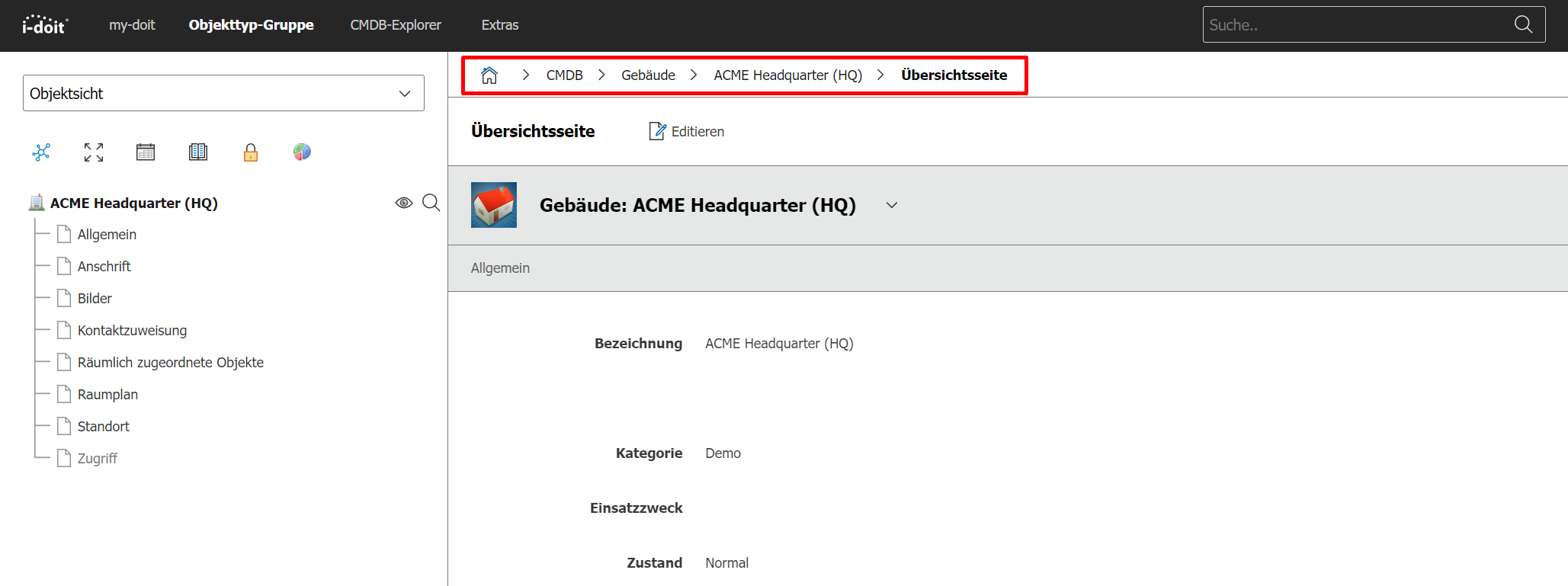Open the Objekttyp-Gruppe menu
This screenshot has height=586, width=1568.
(x=251, y=25)
